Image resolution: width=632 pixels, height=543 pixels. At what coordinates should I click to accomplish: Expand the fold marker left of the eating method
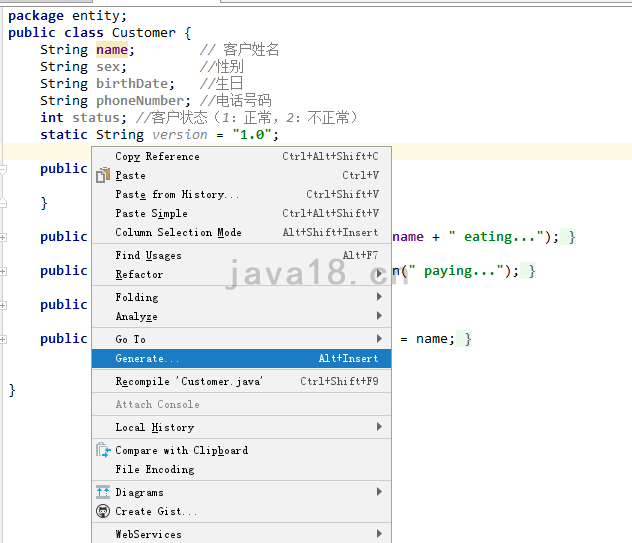(4, 237)
